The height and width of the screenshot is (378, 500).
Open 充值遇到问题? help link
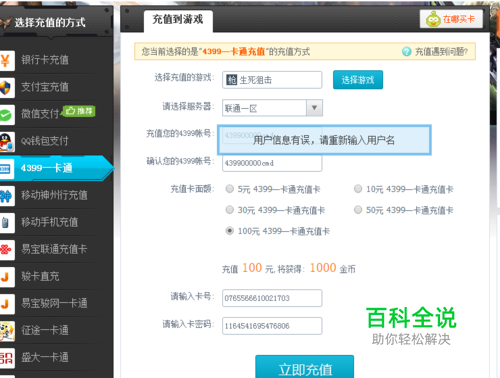(441, 52)
